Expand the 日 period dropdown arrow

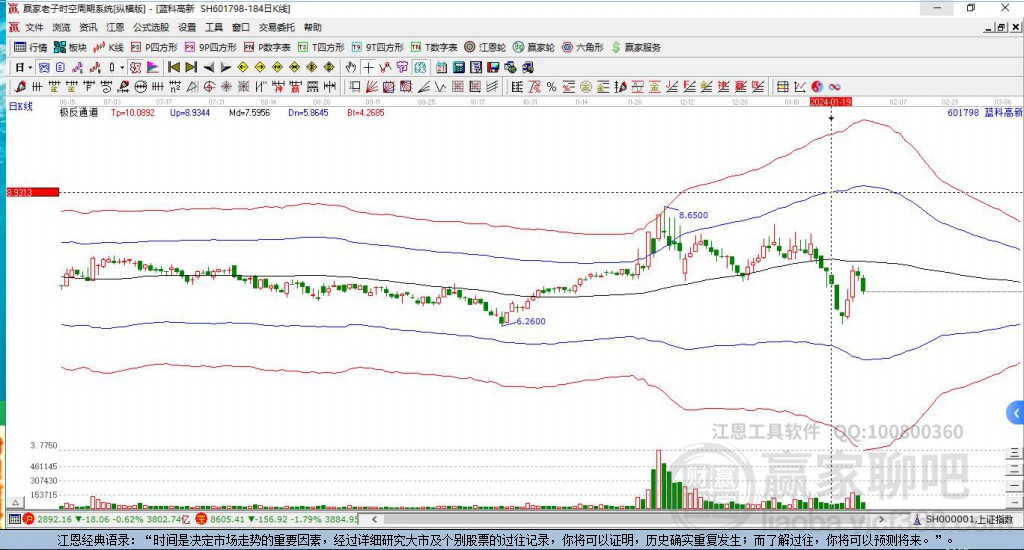pyautogui.click(x=30, y=67)
